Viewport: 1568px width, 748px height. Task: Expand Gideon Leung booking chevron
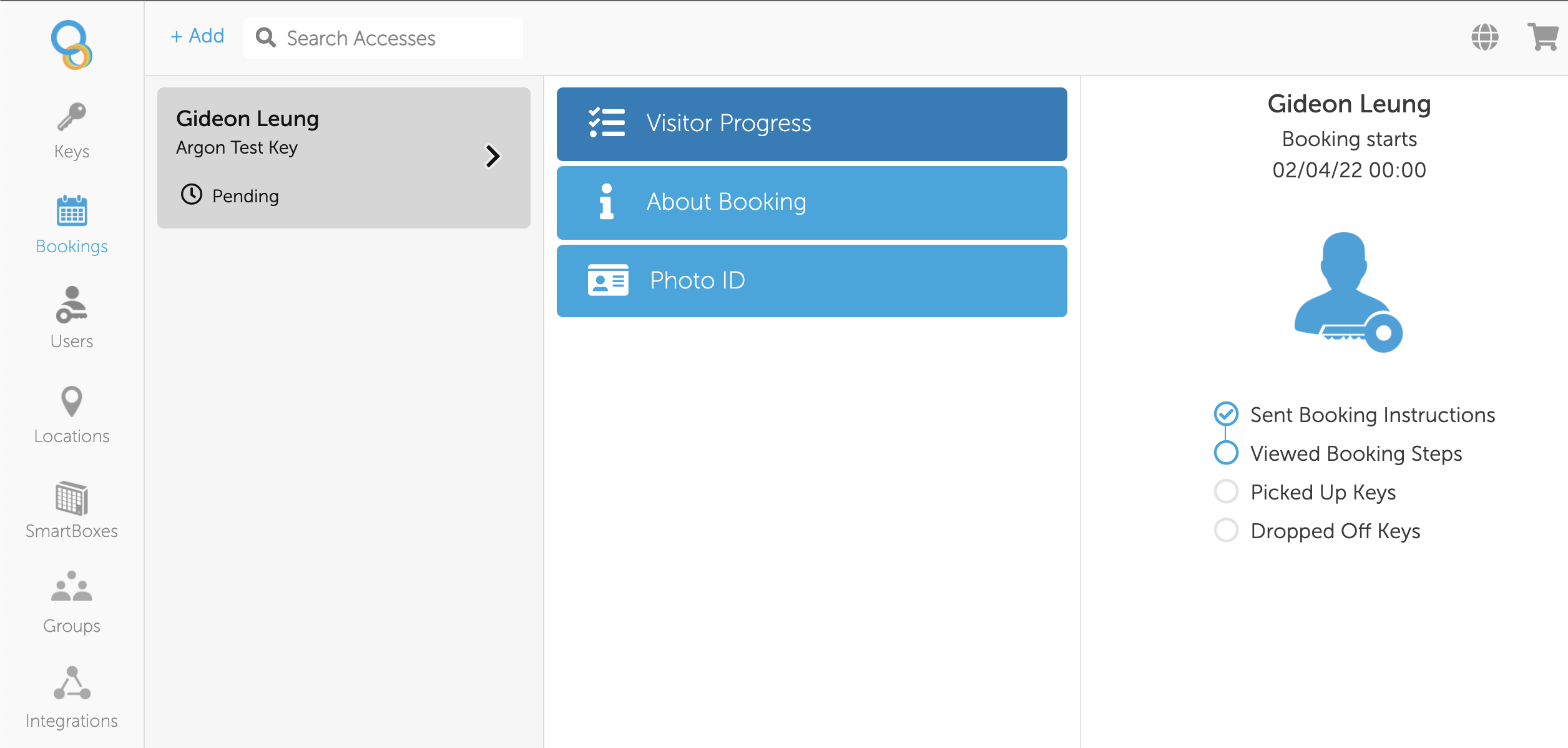pos(492,156)
